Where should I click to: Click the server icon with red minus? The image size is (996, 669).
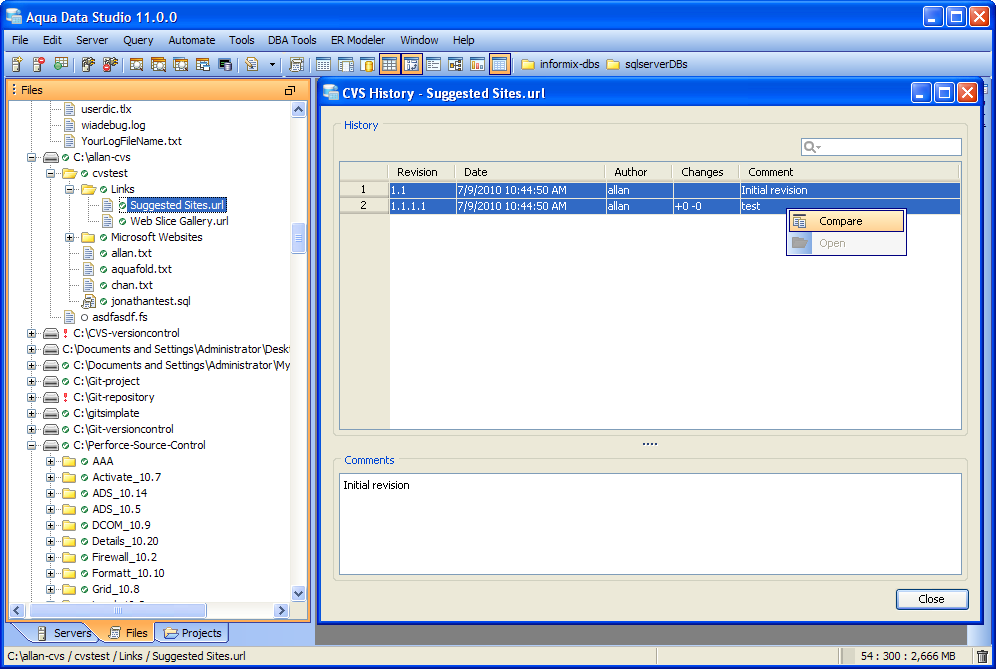click(39, 64)
